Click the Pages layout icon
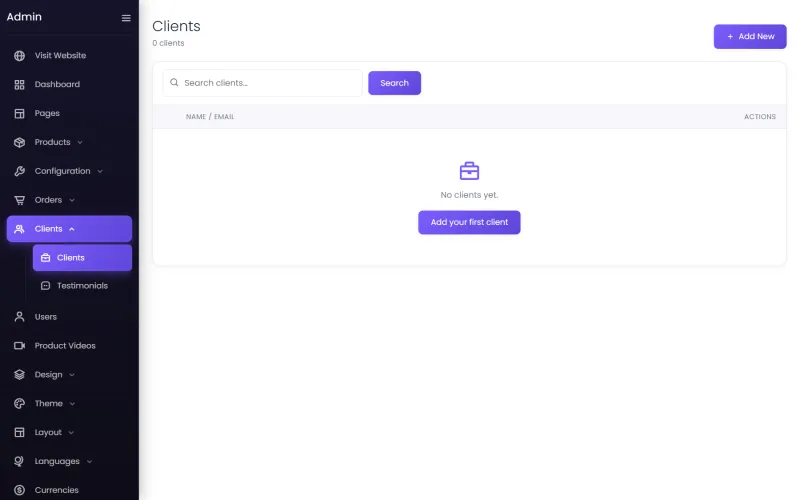Image resolution: width=800 pixels, height=500 pixels. coord(19,113)
